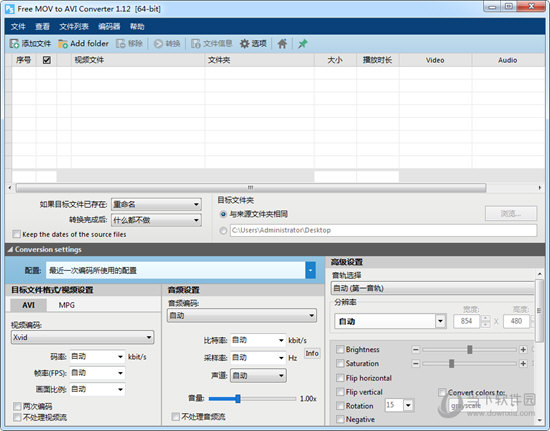Collapse the Conversion settings section
Viewport: 550px width, 431px height.
point(11,249)
